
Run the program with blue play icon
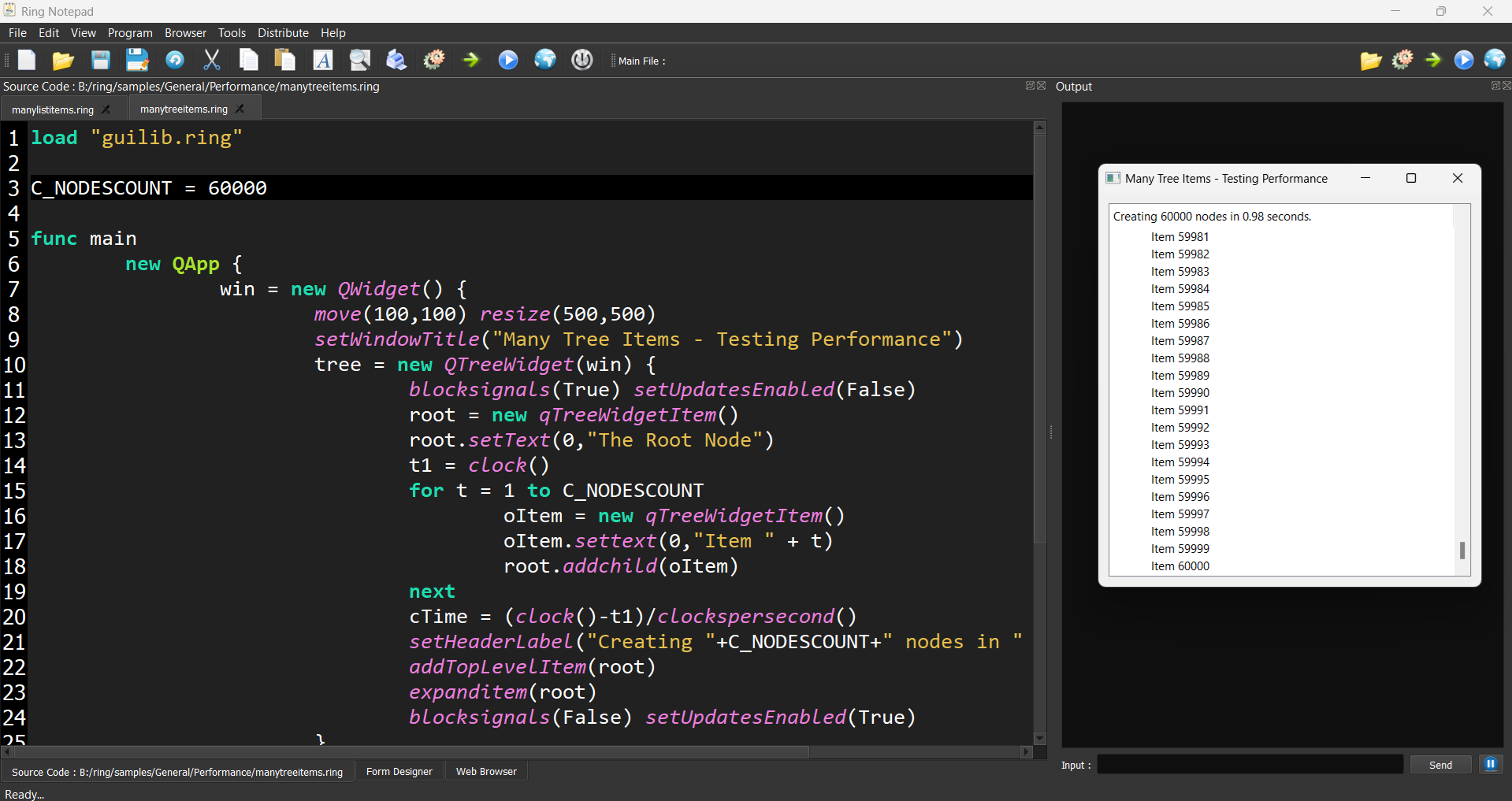click(508, 60)
